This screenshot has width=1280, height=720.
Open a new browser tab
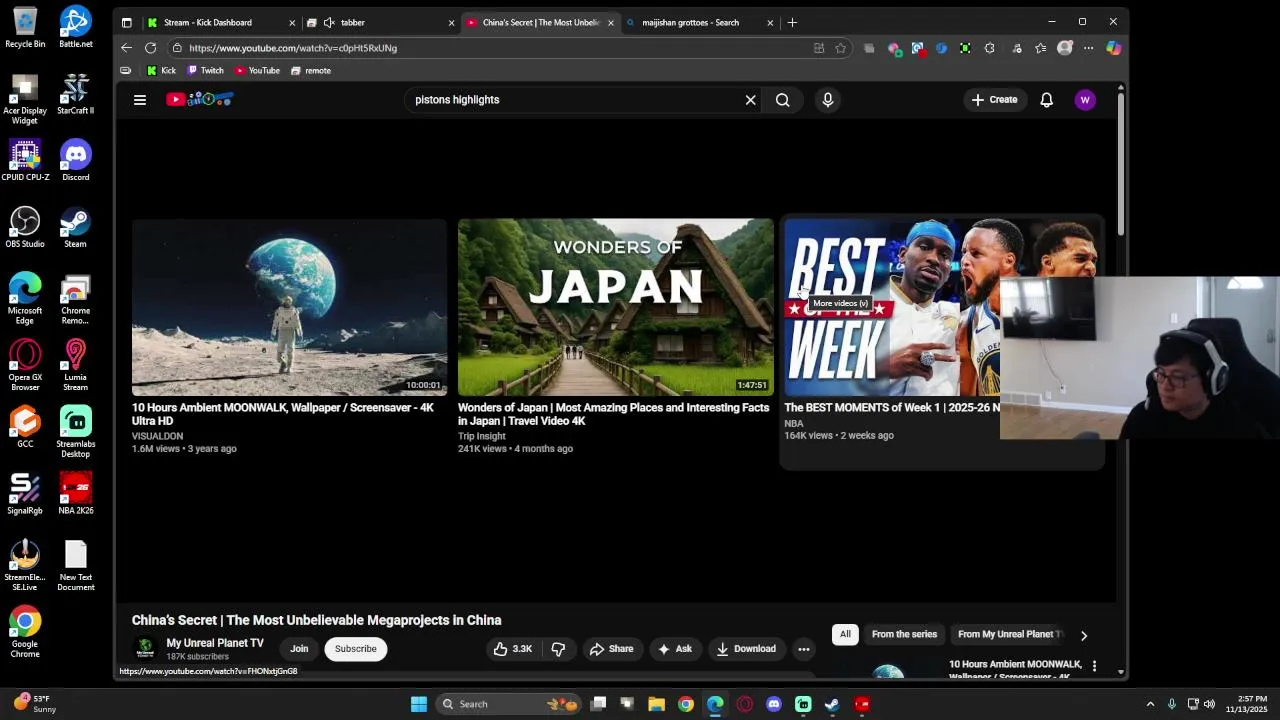[x=792, y=22]
